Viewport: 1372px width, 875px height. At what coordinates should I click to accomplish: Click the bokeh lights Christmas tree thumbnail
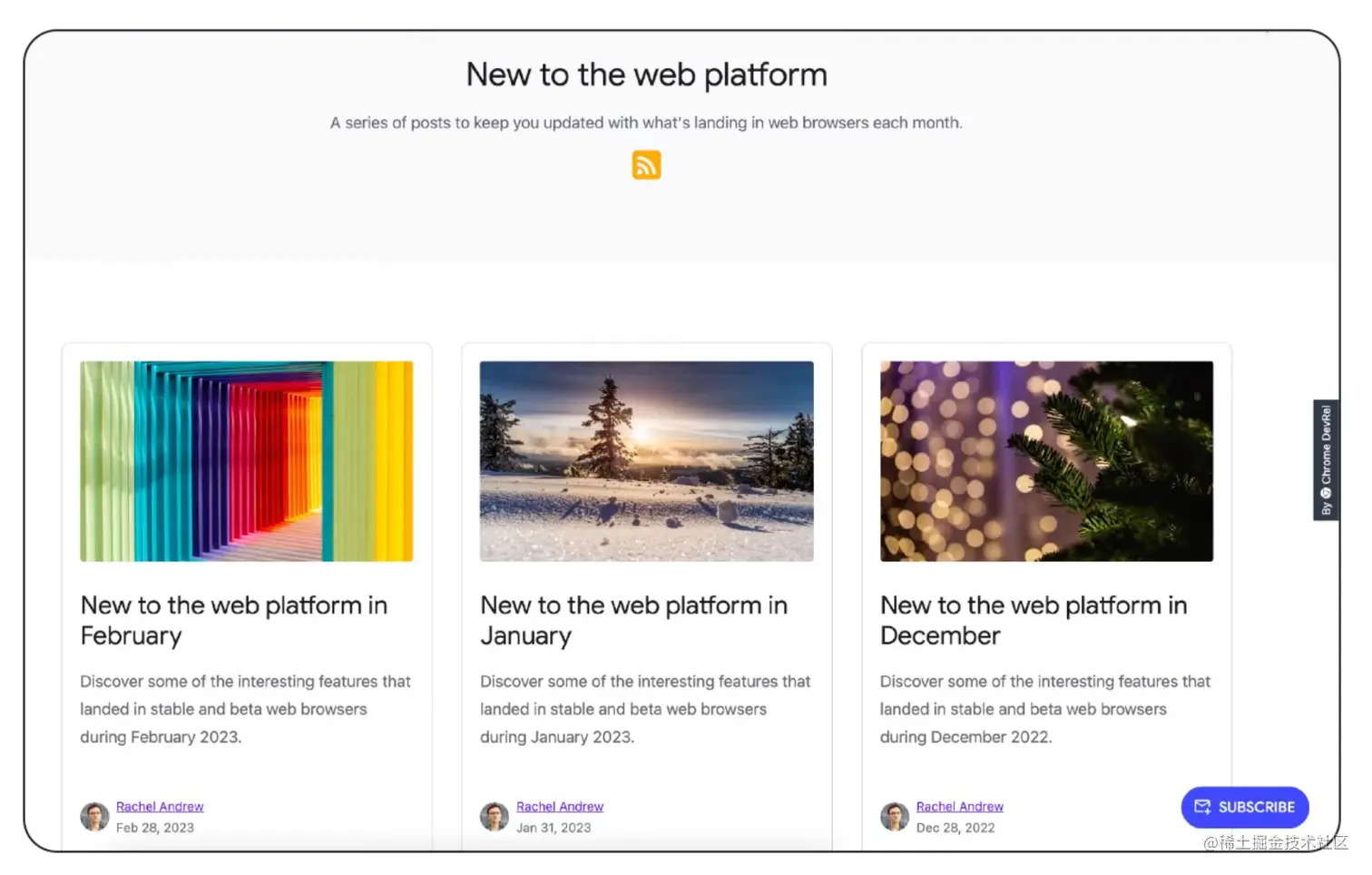pyautogui.click(x=1046, y=461)
